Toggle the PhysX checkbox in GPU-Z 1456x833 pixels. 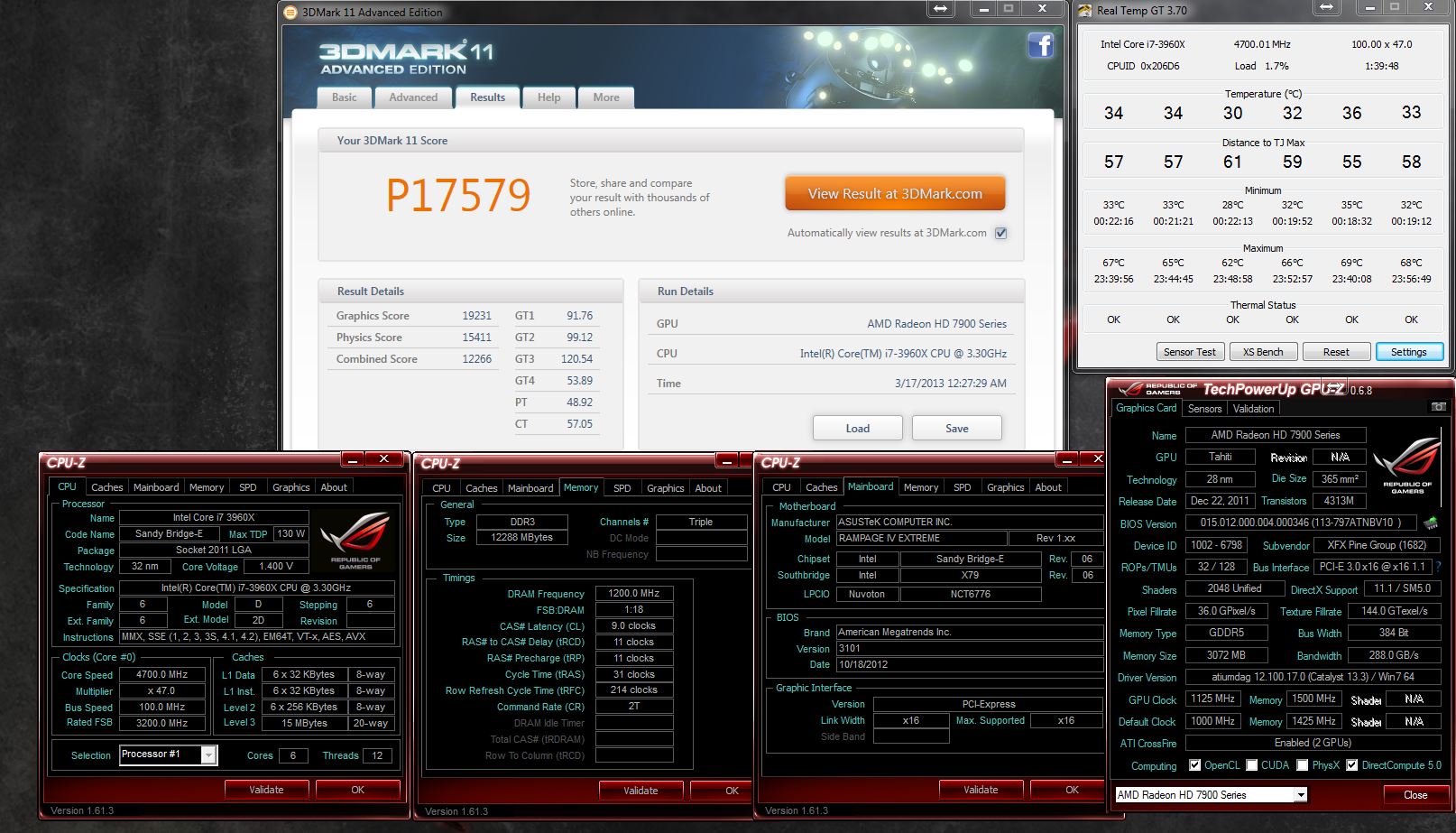point(1302,765)
